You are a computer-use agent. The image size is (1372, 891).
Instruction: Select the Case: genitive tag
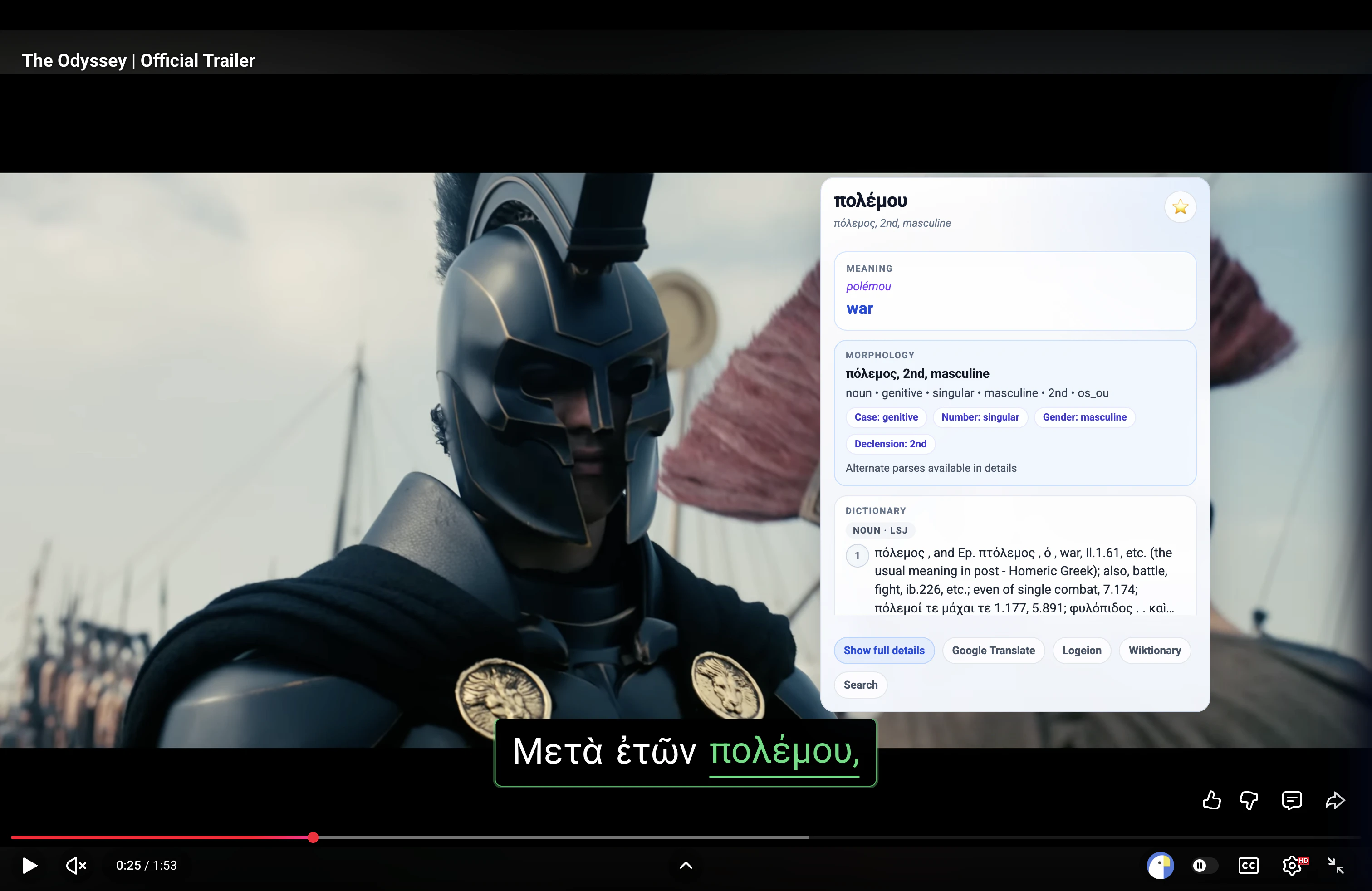click(x=886, y=416)
